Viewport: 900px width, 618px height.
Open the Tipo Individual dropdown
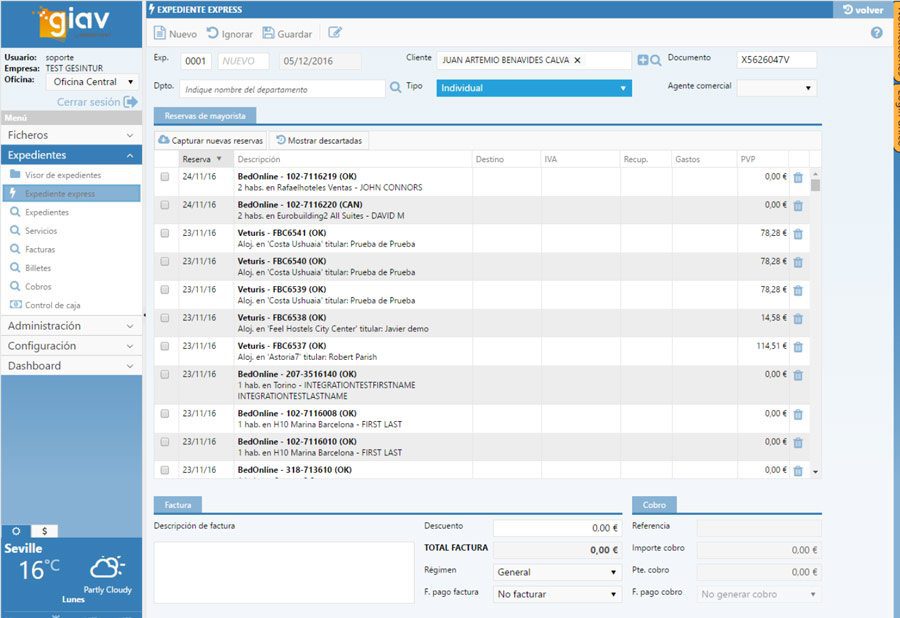(x=534, y=88)
